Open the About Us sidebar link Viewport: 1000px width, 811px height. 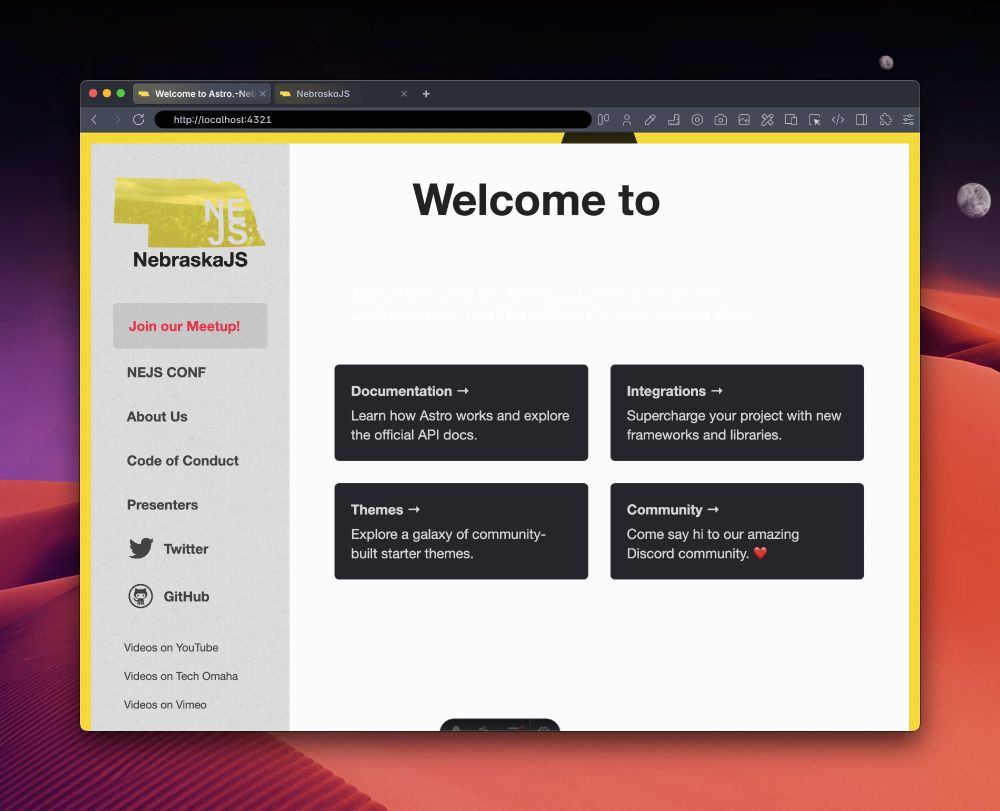(x=157, y=416)
